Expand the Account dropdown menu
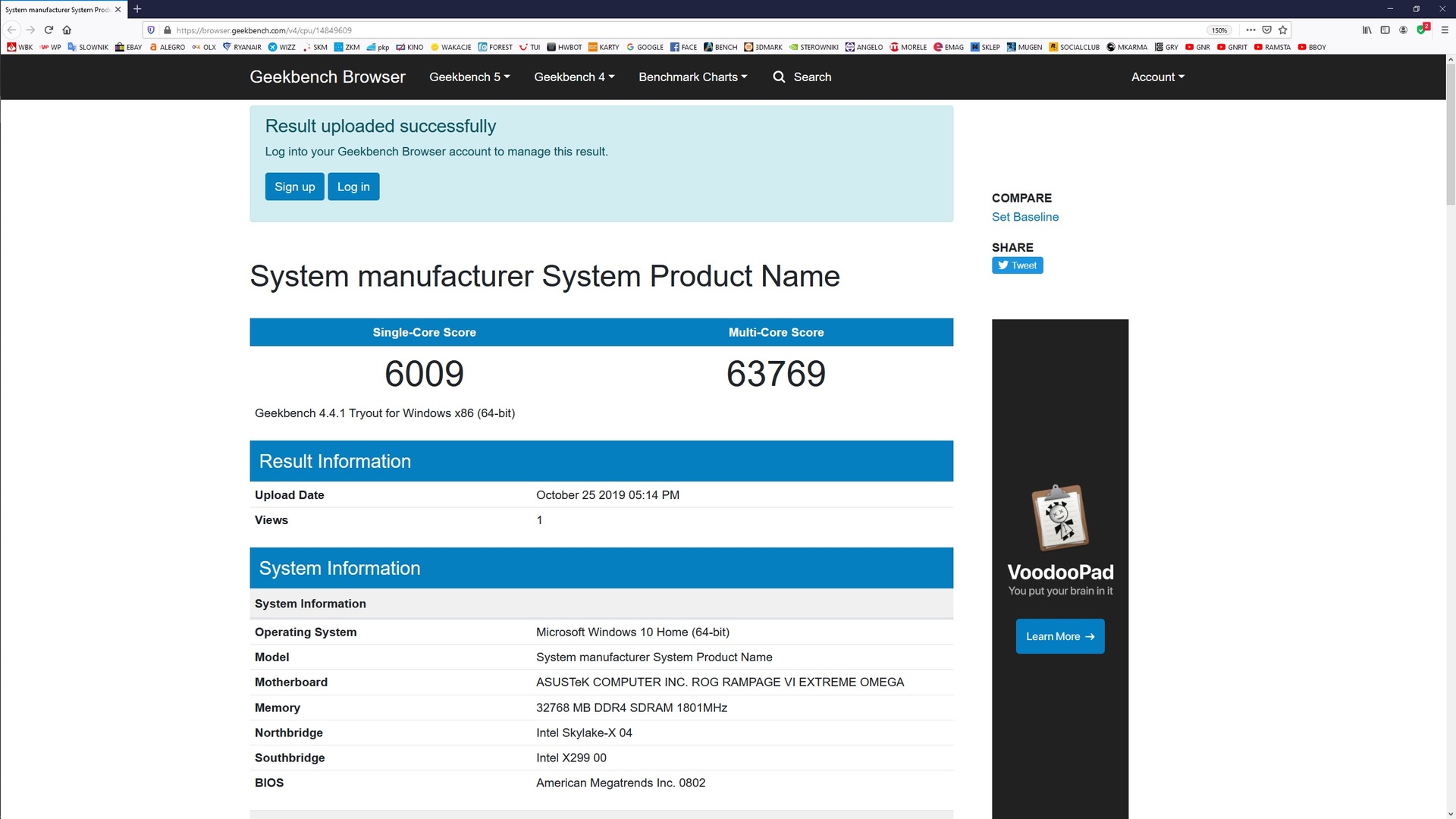Viewport: 1456px width, 819px height. point(1157,77)
